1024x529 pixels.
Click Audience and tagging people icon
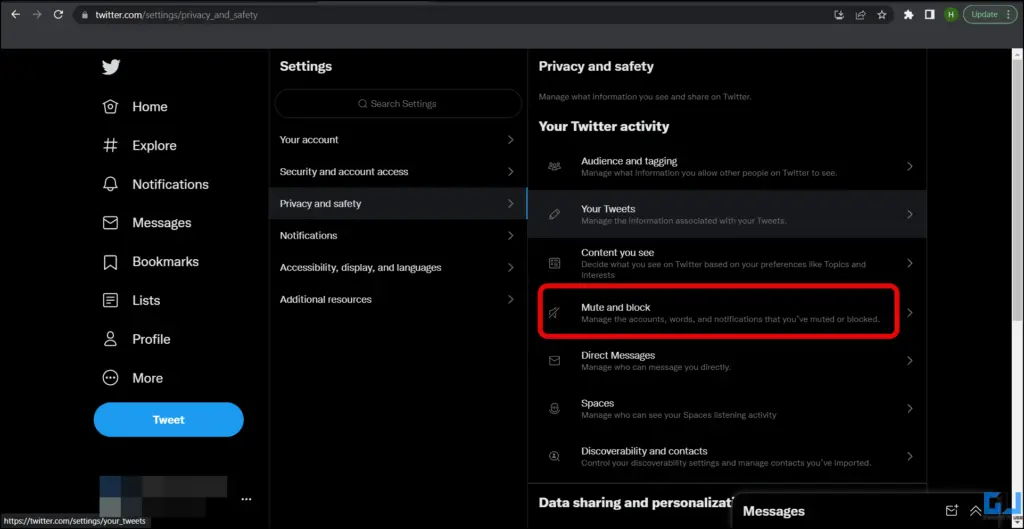[x=554, y=167]
